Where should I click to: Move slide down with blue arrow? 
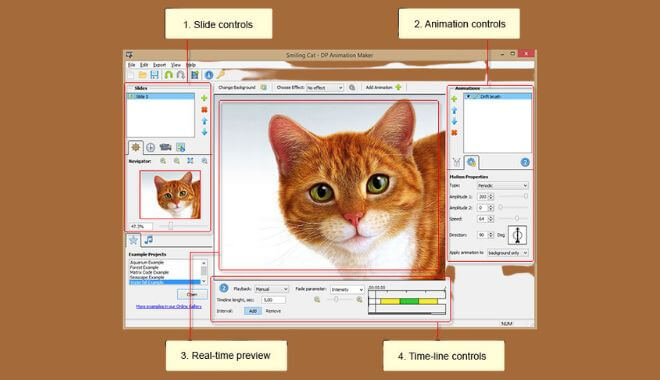[204, 132]
